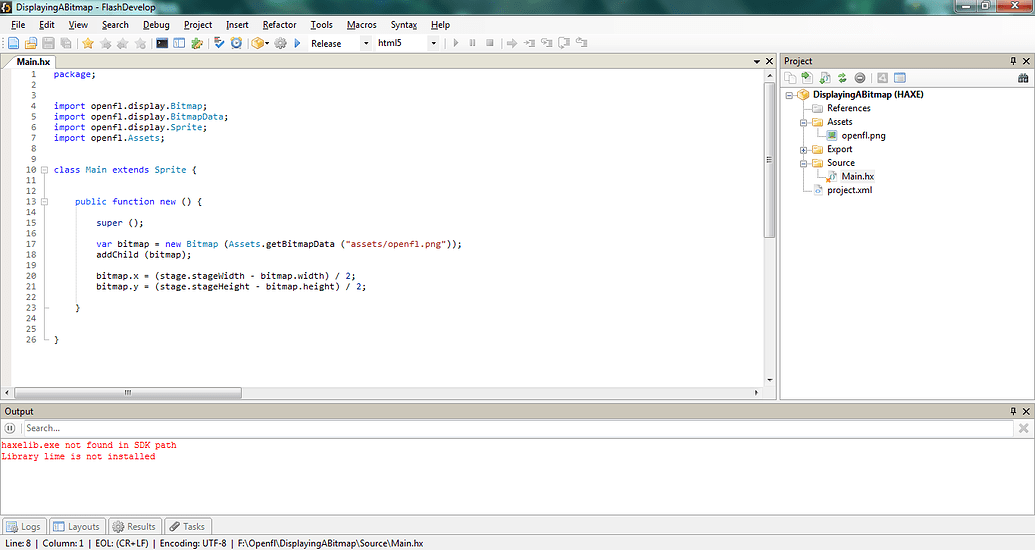1035x550 pixels.
Task: Select Main.hx in the project tree
Action: pos(857,176)
